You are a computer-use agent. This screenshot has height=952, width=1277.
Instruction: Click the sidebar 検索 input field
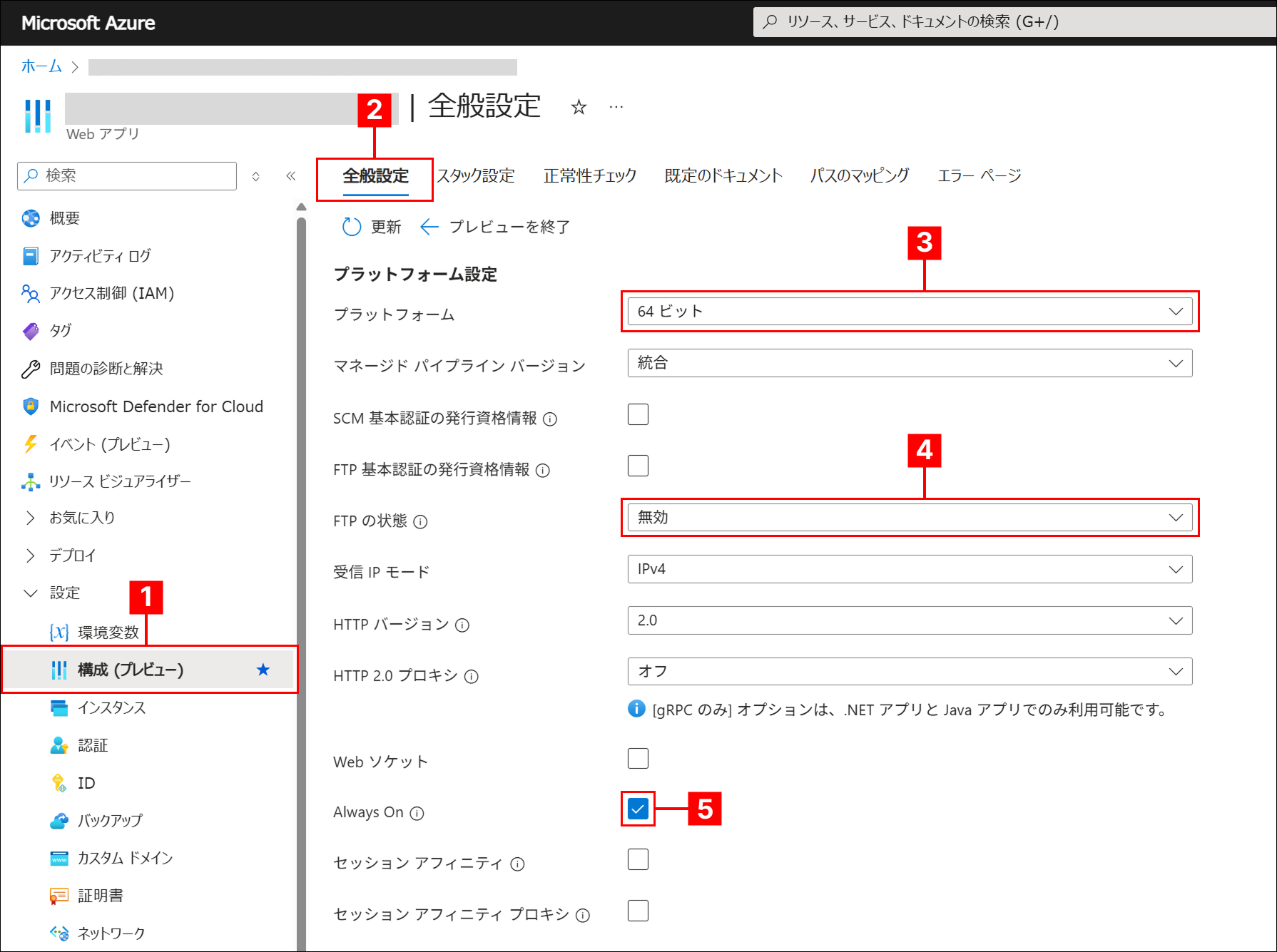pyautogui.click(x=127, y=176)
